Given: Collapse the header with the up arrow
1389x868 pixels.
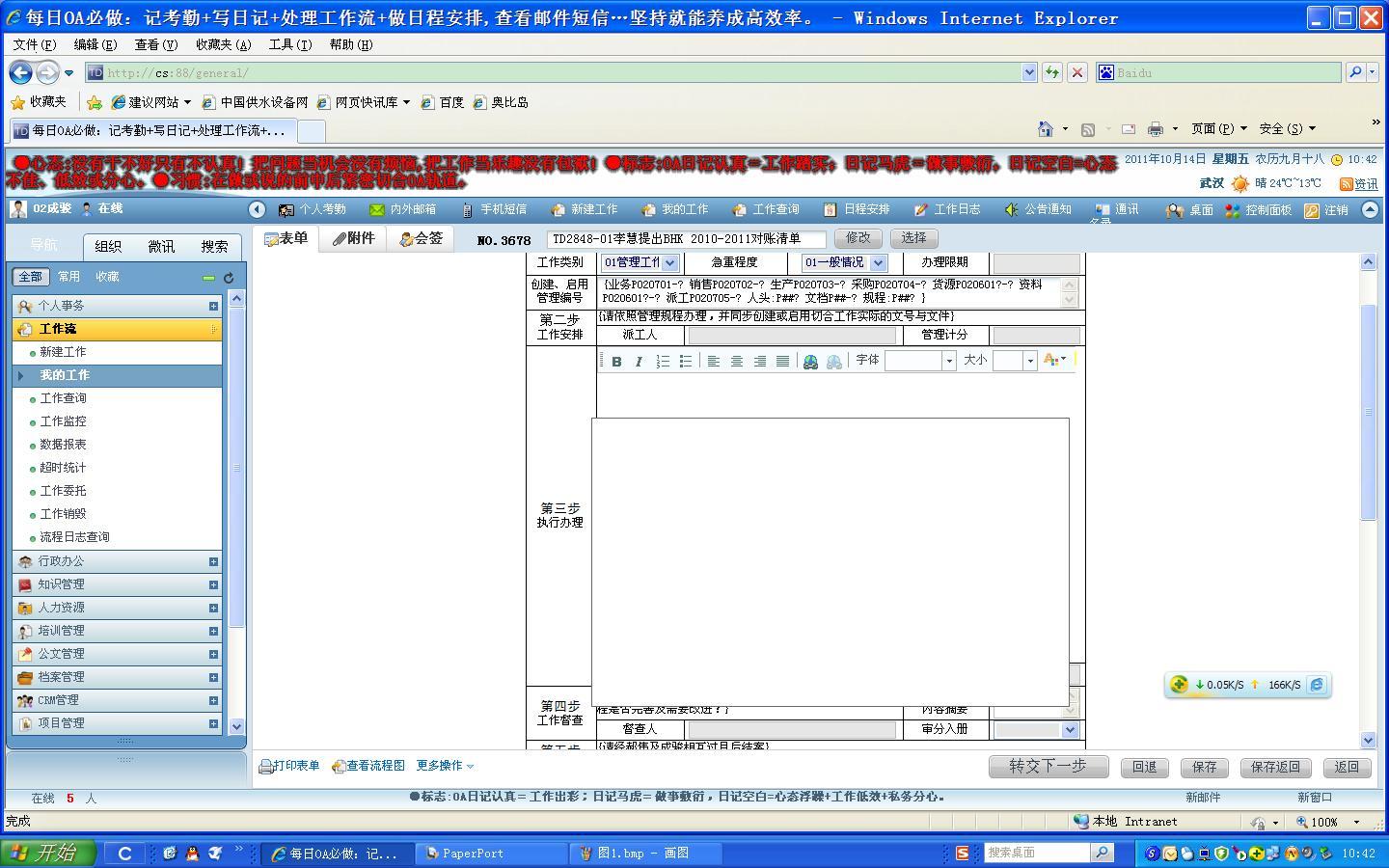Looking at the screenshot, I should pyautogui.click(x=1370, y=209).
